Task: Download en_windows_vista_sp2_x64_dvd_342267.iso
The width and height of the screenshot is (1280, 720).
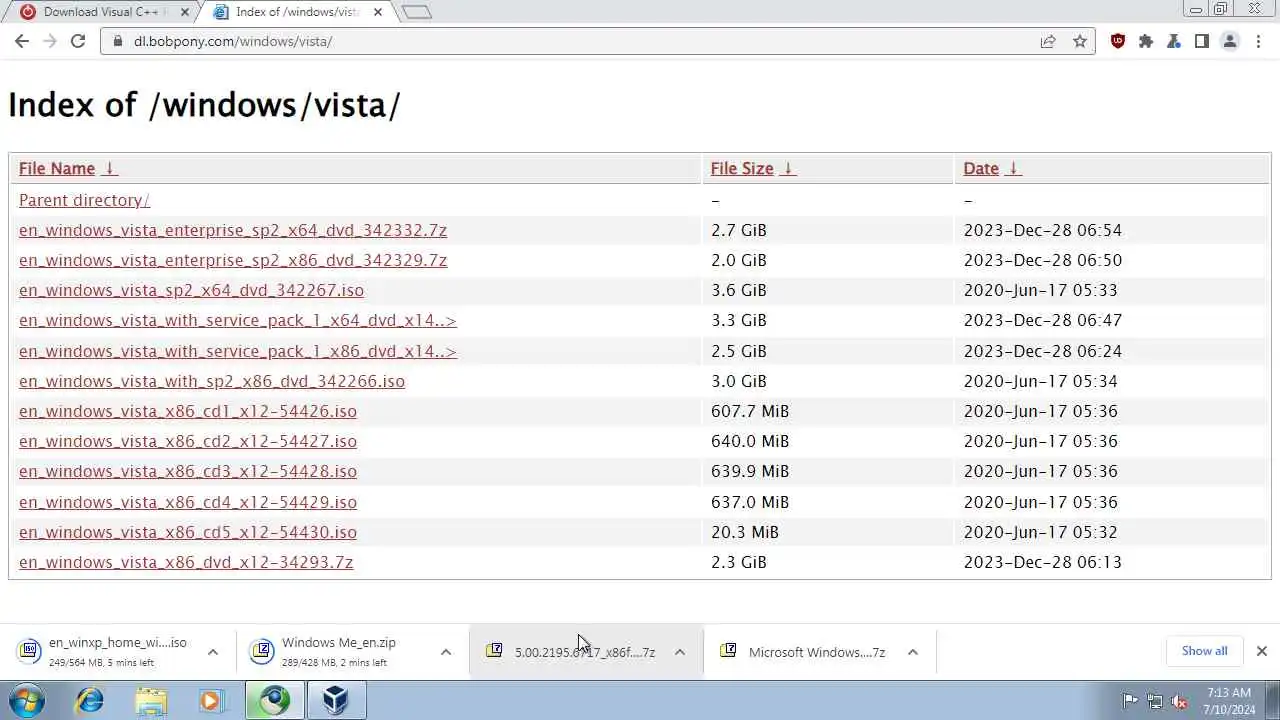Action: click(191, 290)
